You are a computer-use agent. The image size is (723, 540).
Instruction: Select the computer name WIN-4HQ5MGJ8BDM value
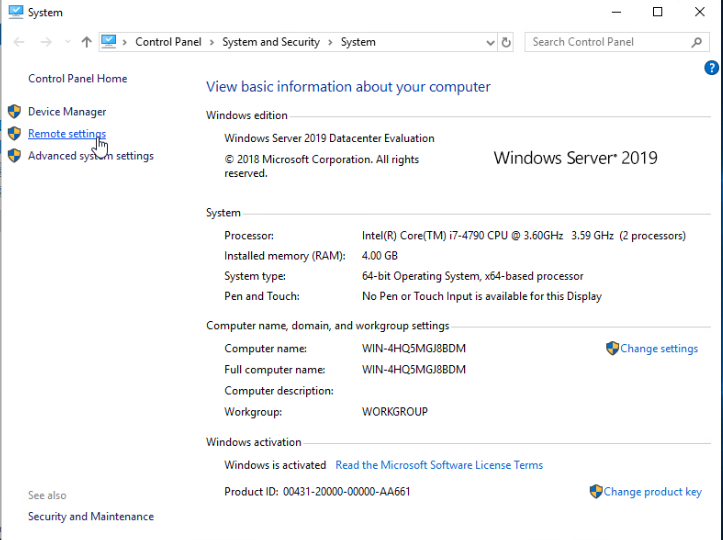(x=414, y=348)
